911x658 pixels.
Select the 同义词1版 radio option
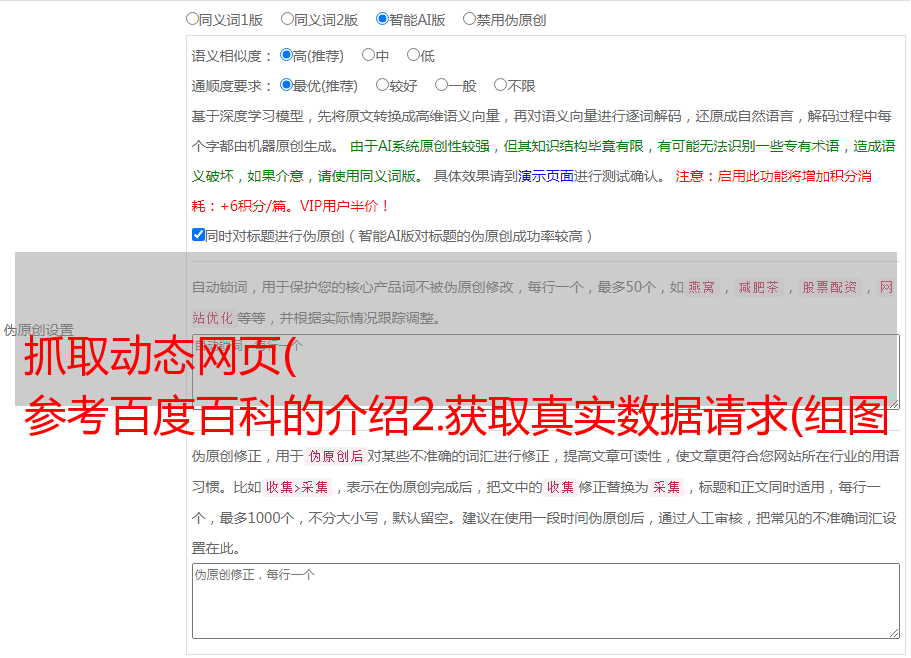pos(192,19)
